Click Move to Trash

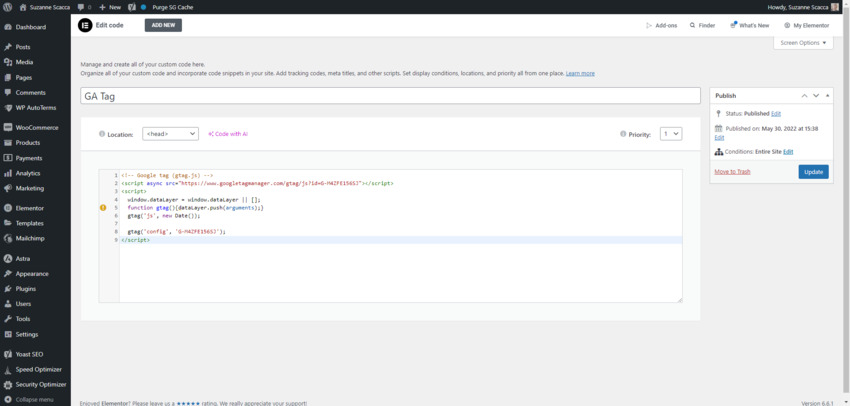click(x=732, y=172)
